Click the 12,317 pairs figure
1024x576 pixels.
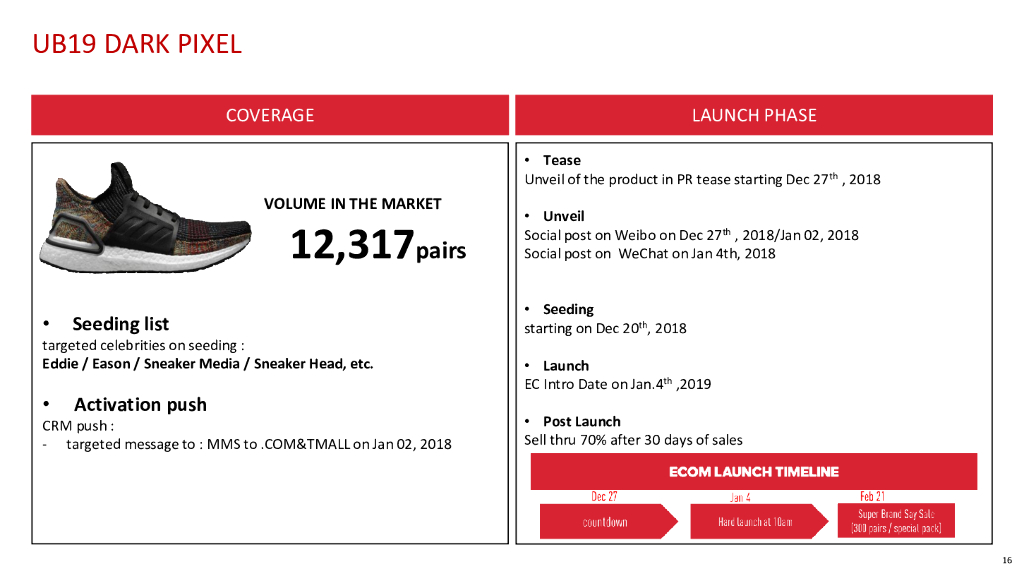tap(378, 245)
